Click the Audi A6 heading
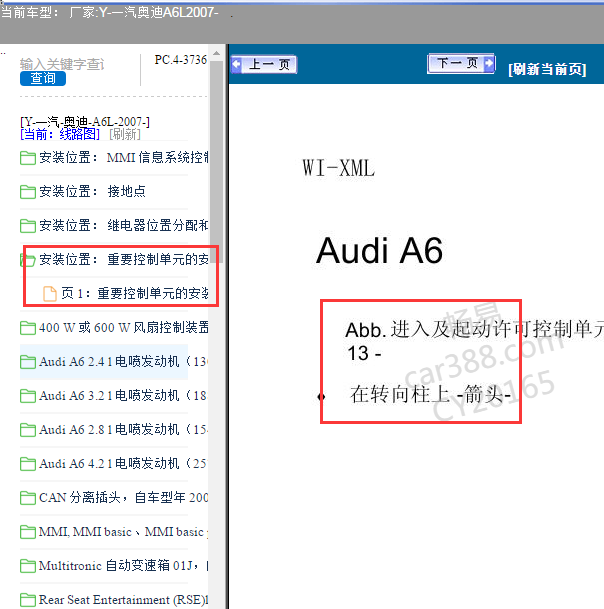The height and width of the screenshot is (609, 604). [379, 251]
